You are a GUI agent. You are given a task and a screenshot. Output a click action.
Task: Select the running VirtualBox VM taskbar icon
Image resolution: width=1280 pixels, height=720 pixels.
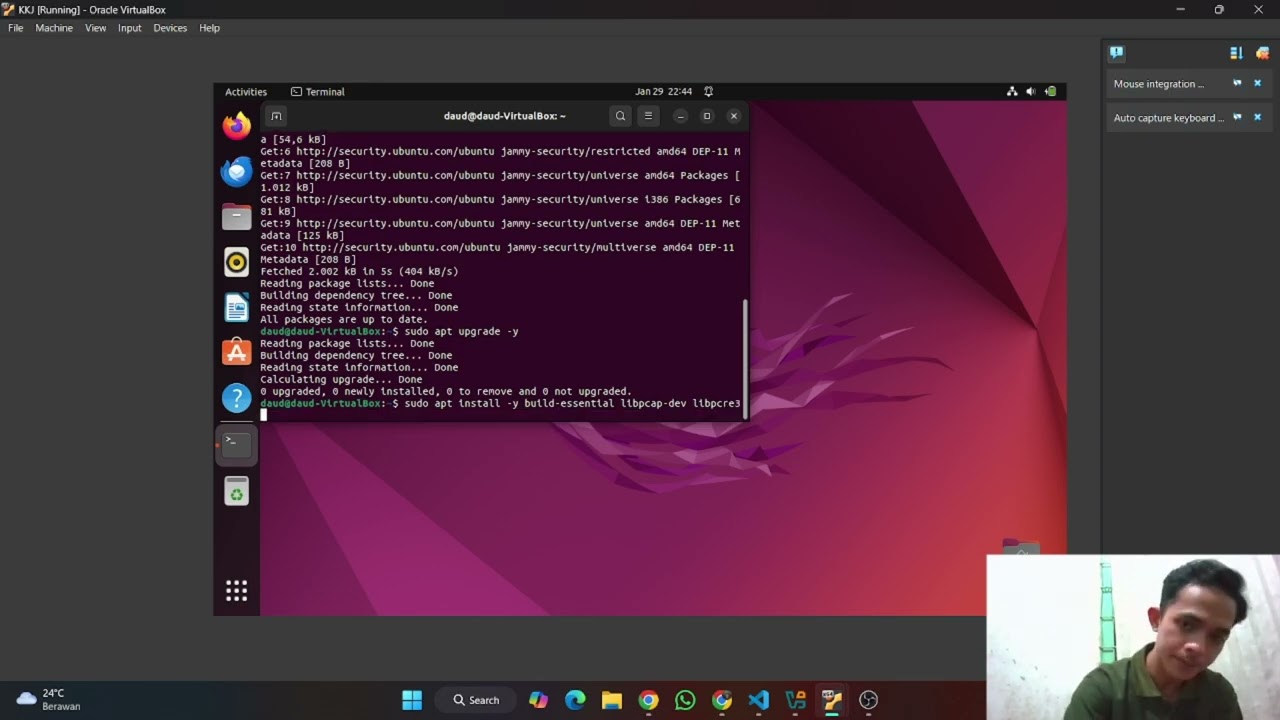click(x=832, y=700)
